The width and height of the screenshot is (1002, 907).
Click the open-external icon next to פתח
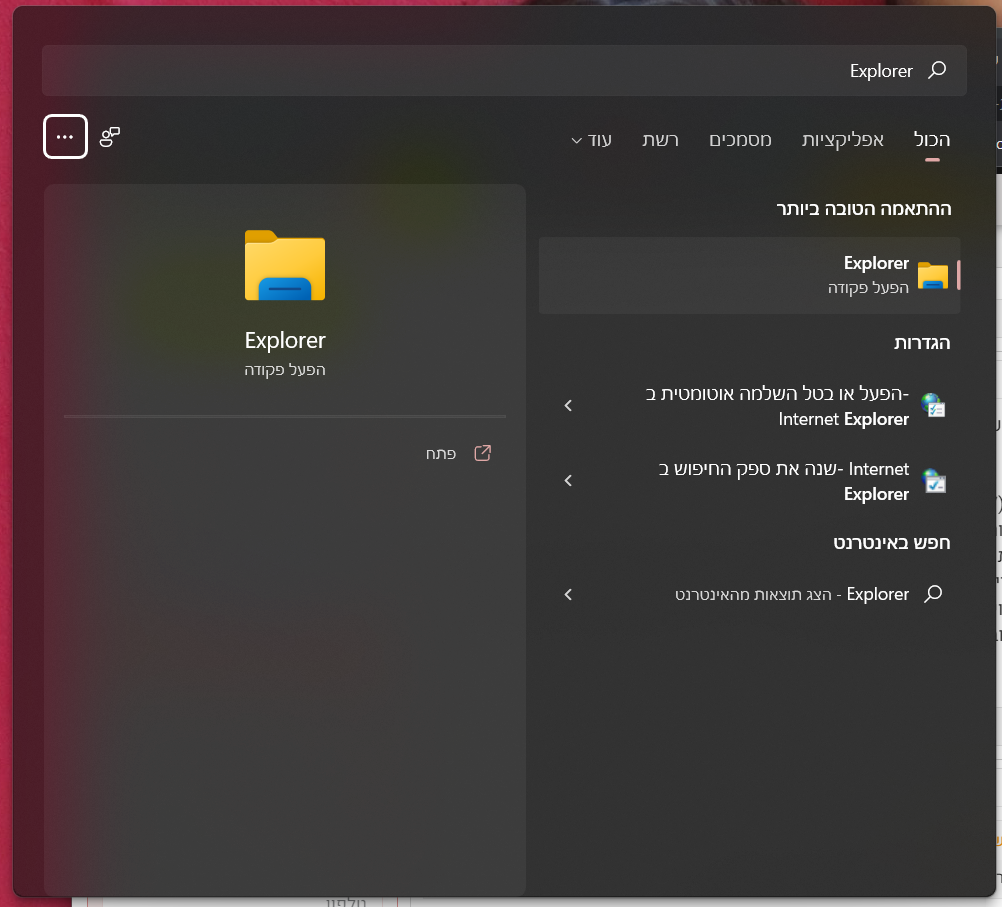pos(482,453)
